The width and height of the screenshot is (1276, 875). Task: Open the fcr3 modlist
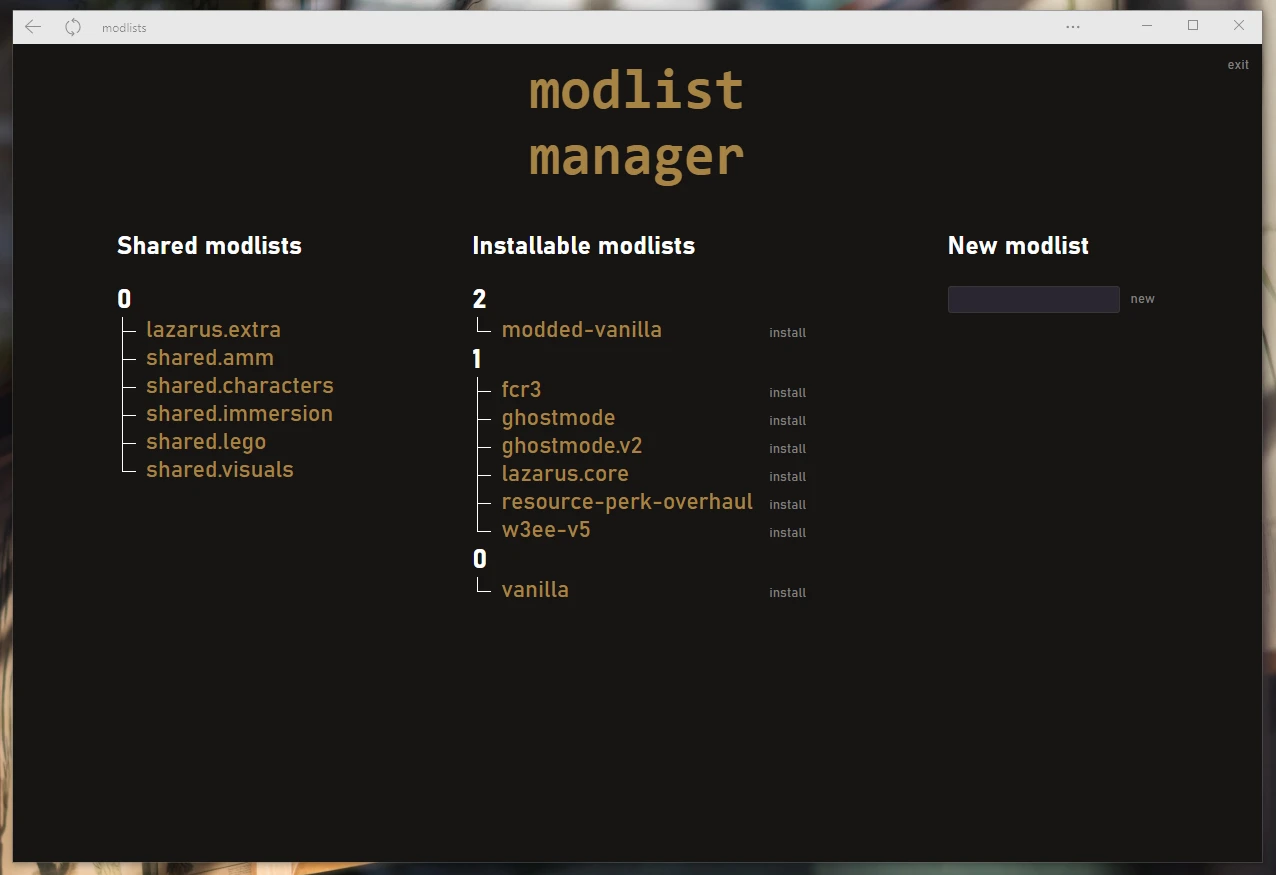pos(521,390)
